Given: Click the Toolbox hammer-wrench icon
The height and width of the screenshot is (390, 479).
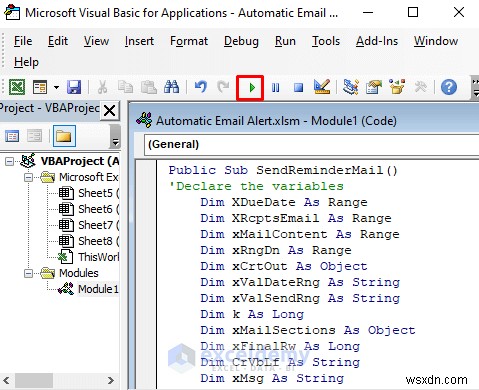Looking at the screenshot, I should pos(421,87).
